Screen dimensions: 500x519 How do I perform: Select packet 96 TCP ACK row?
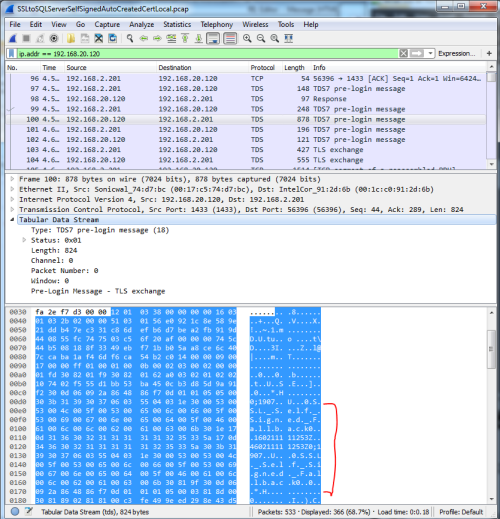pos(246,79)
